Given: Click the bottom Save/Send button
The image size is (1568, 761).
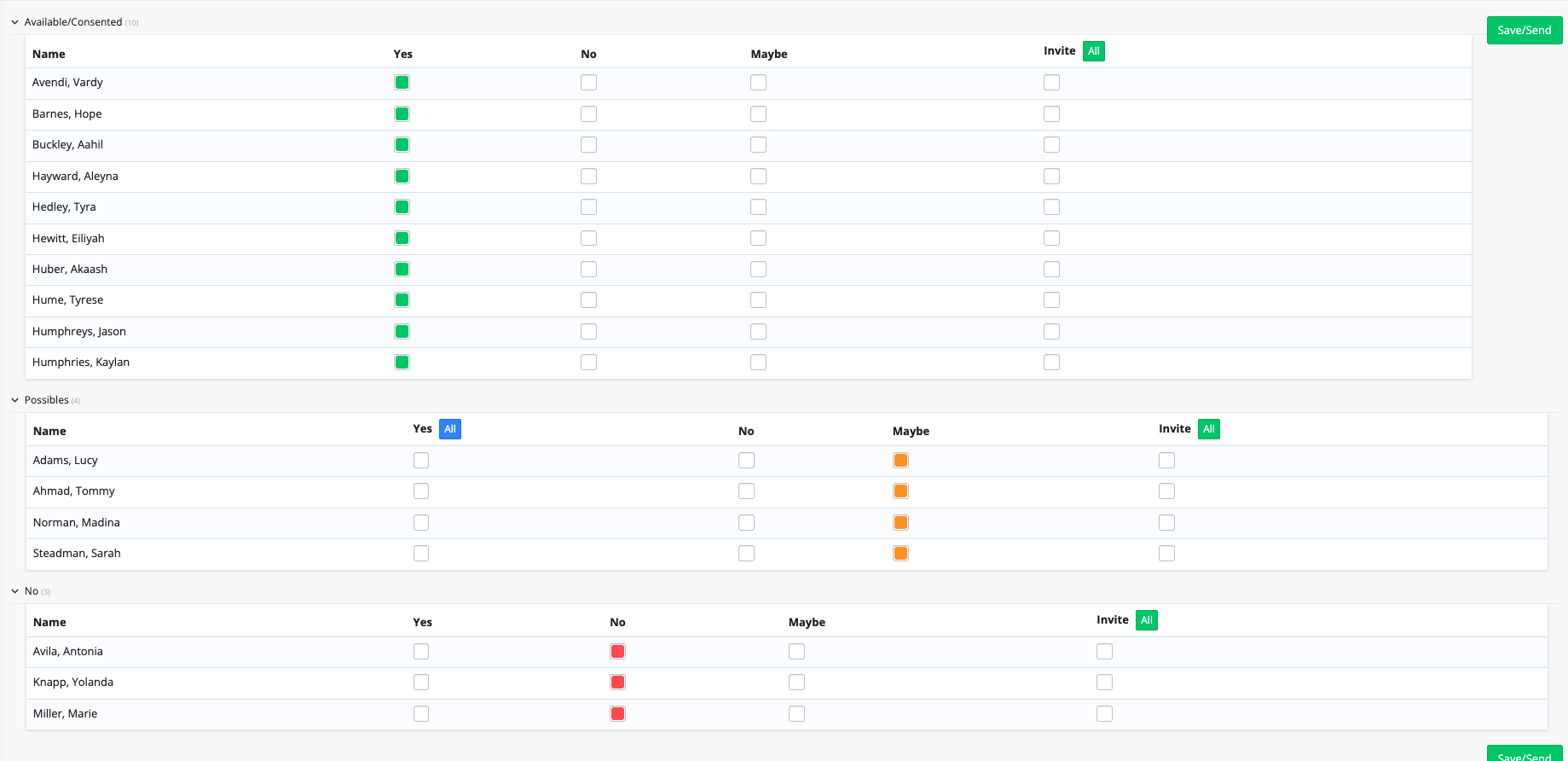Looking at the screenshot, I should click(x=1524, y=754).
